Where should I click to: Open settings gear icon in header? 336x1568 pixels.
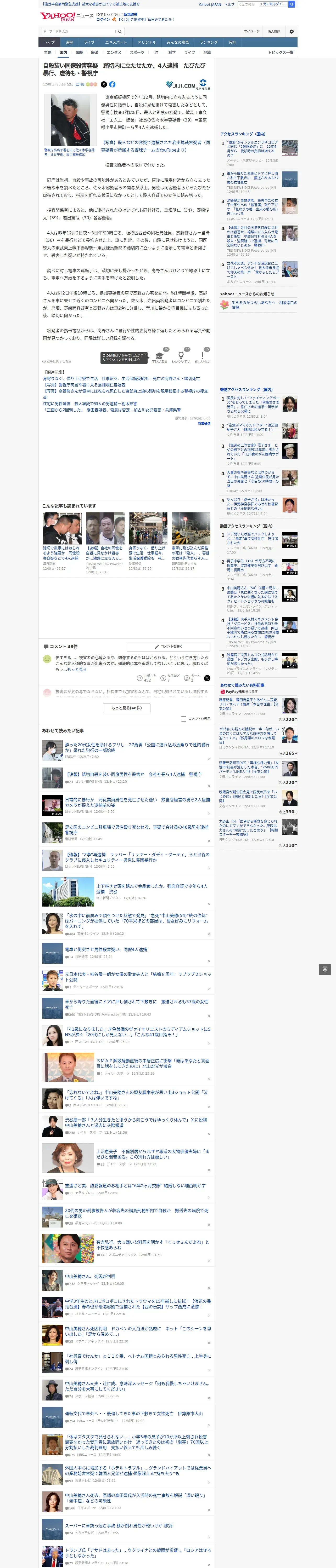pos(292,31)
